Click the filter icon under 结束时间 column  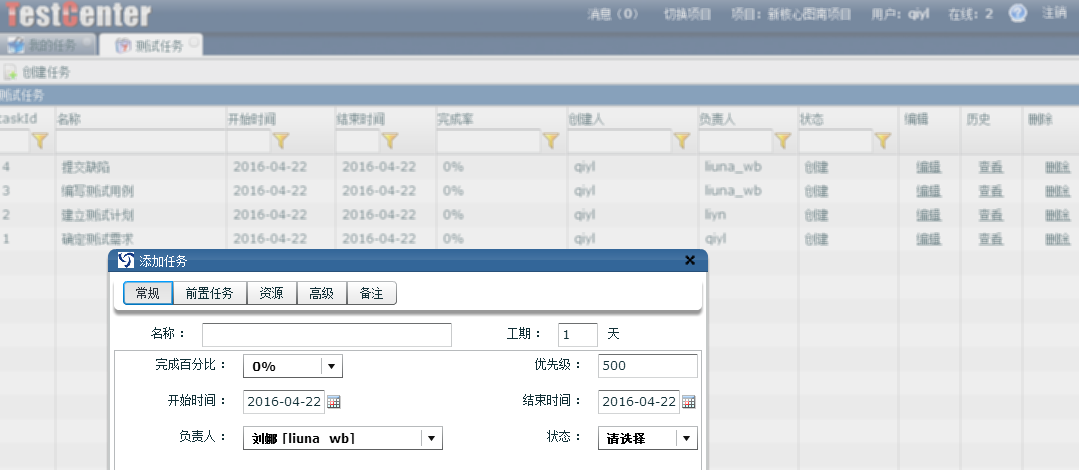tap(390, 141)
